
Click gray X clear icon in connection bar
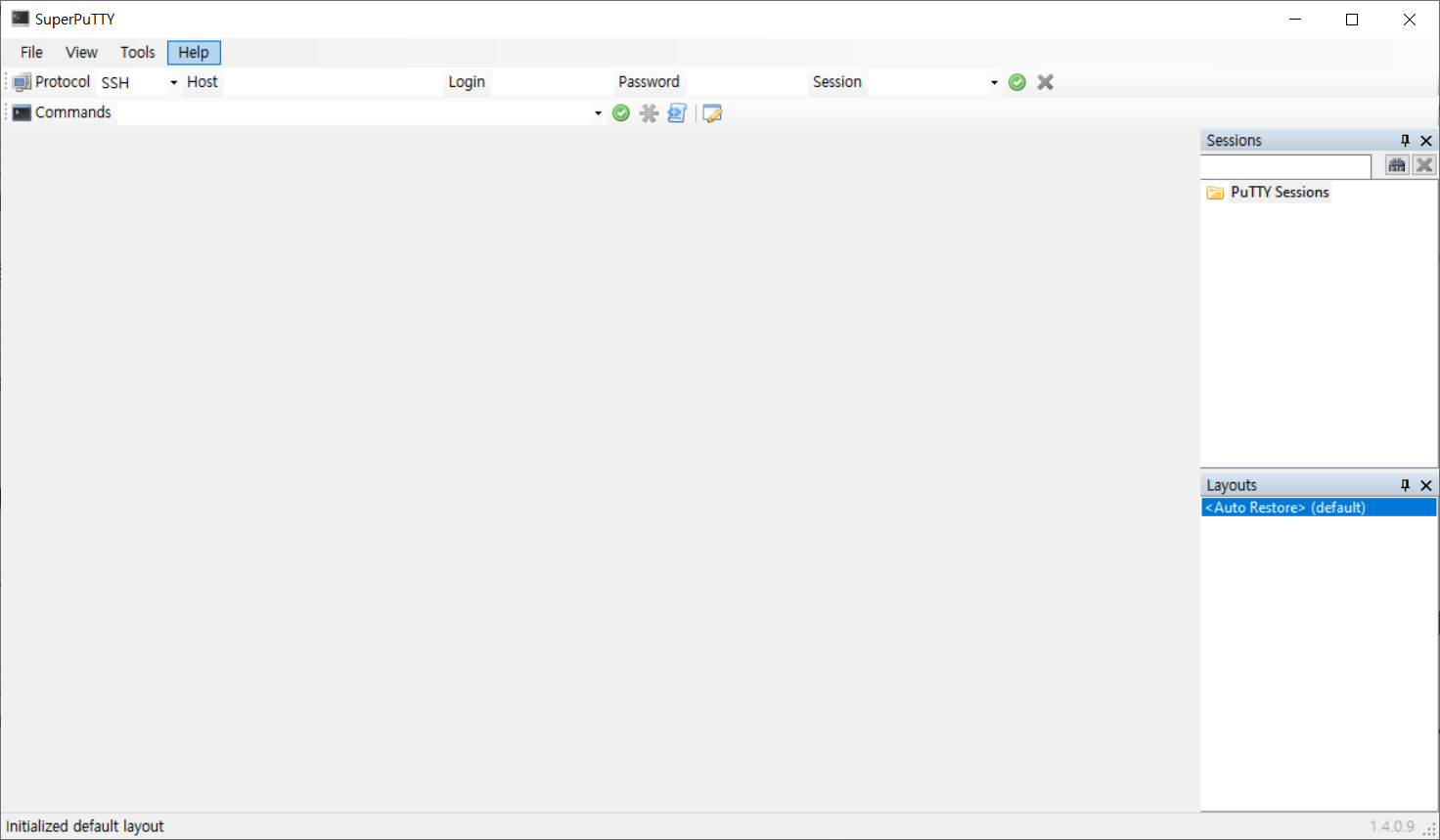[x=1046, y=82]
